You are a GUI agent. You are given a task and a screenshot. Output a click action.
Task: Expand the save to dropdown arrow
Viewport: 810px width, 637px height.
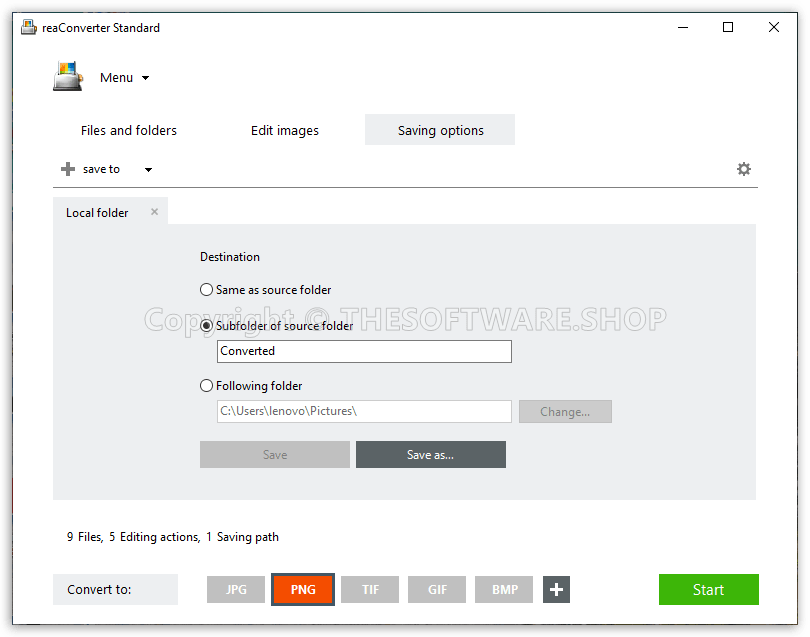click(x=148, y=169)
